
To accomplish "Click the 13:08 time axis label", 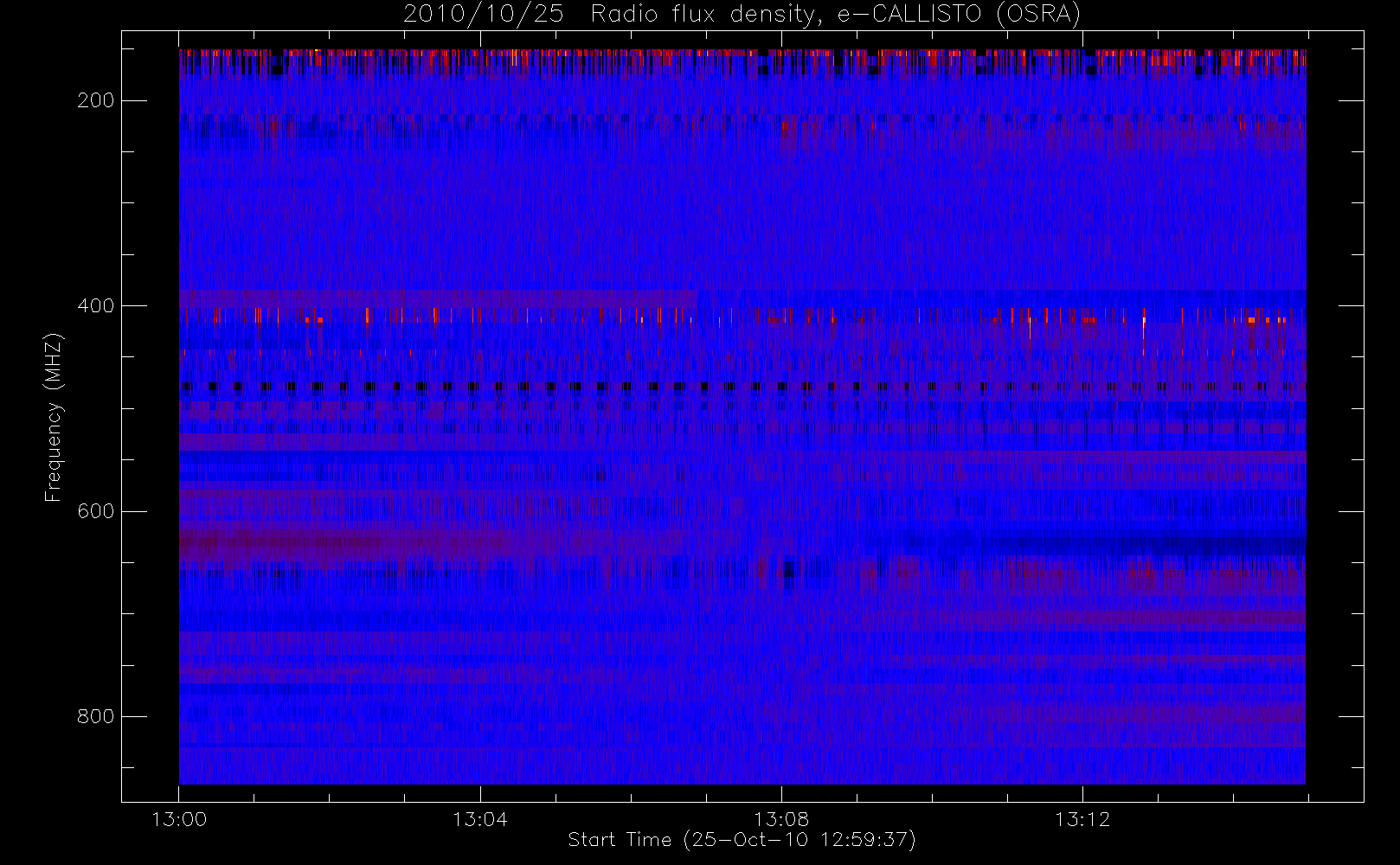I will [x=781, y=819].
